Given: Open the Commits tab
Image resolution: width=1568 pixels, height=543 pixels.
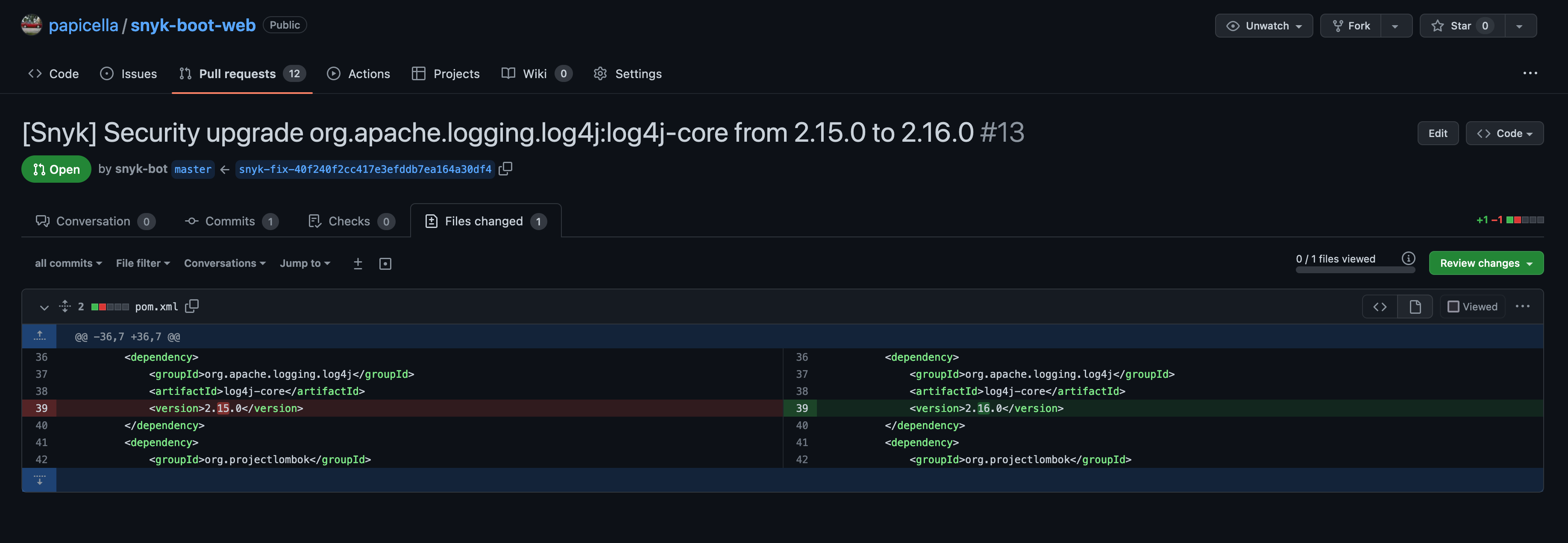Looking at the screenshot, I should coord(231,221).
